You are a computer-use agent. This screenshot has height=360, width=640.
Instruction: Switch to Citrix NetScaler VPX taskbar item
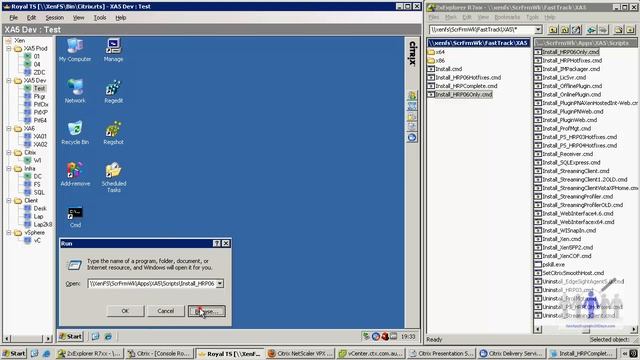(x=300, y=353)
